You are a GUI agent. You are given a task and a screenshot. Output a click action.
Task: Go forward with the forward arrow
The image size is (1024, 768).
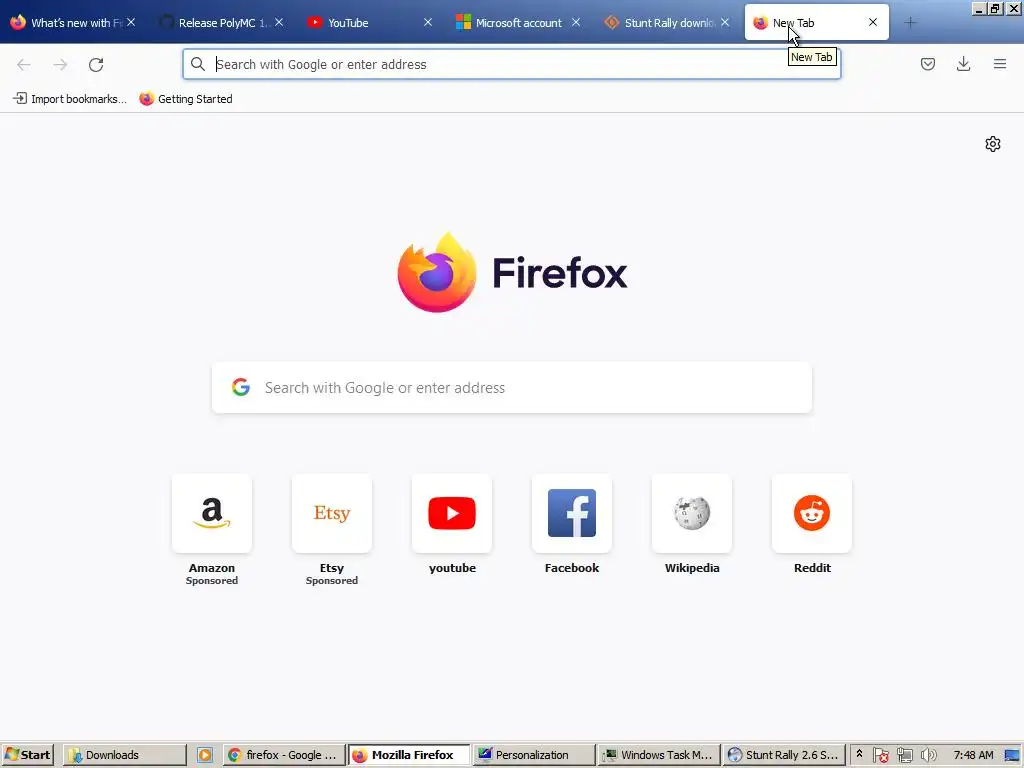coord(60,65)
